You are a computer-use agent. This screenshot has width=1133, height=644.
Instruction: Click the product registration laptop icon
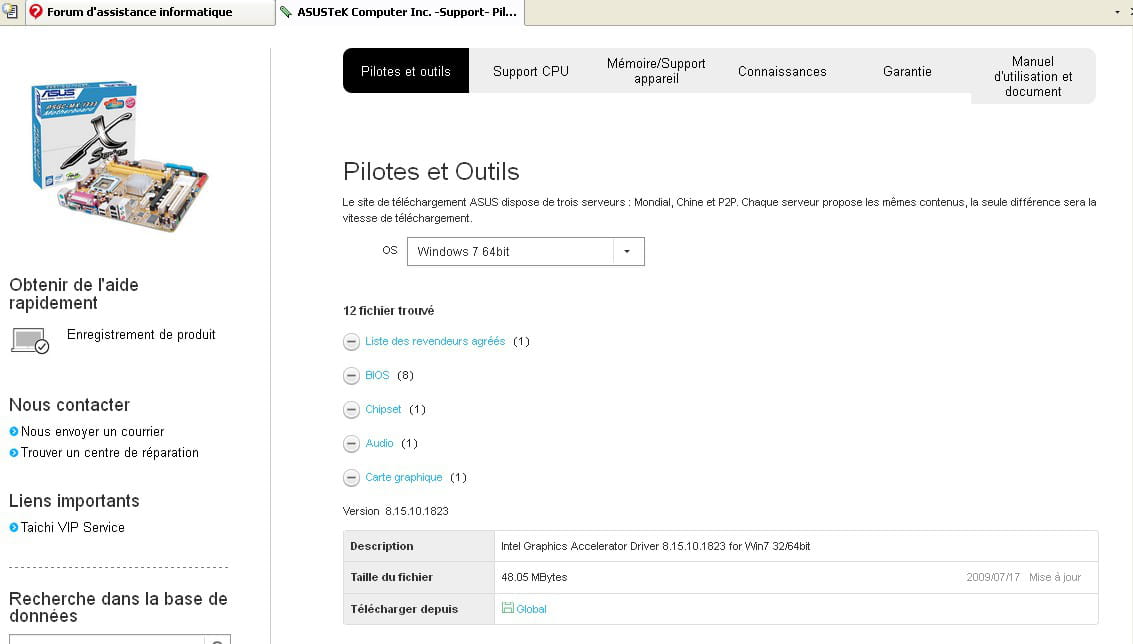click(30, 340)
